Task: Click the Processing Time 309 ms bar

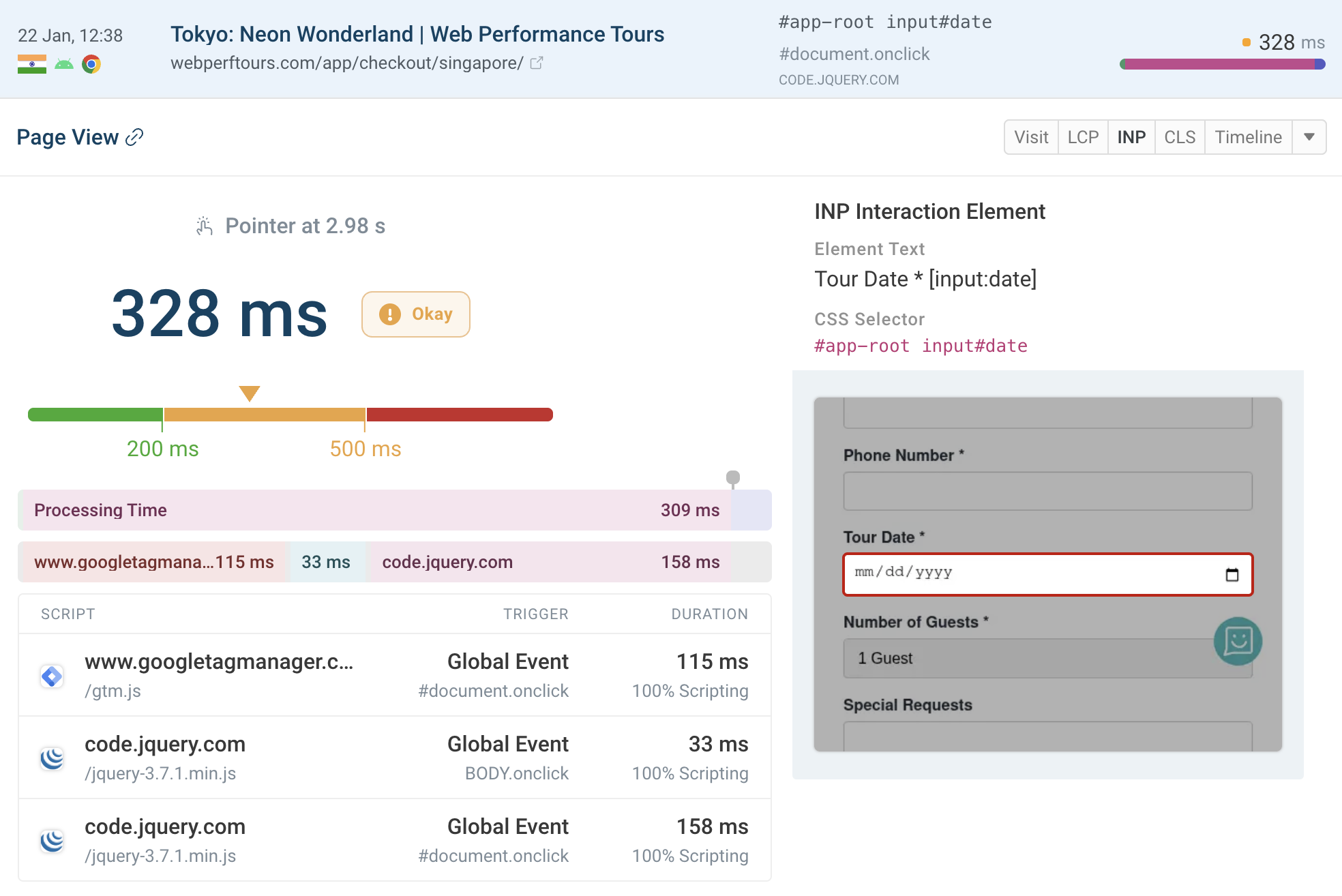Action: (375, 510)
